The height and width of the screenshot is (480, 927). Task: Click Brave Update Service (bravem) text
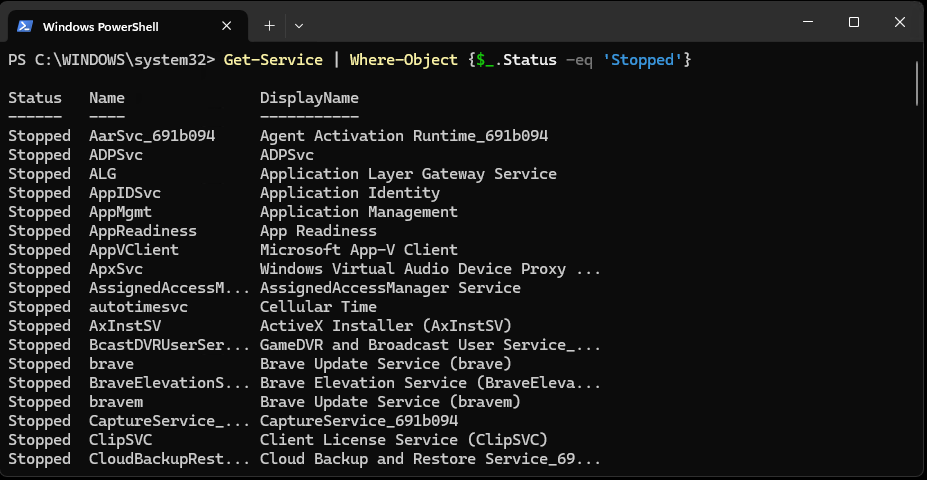coord(390,402)
